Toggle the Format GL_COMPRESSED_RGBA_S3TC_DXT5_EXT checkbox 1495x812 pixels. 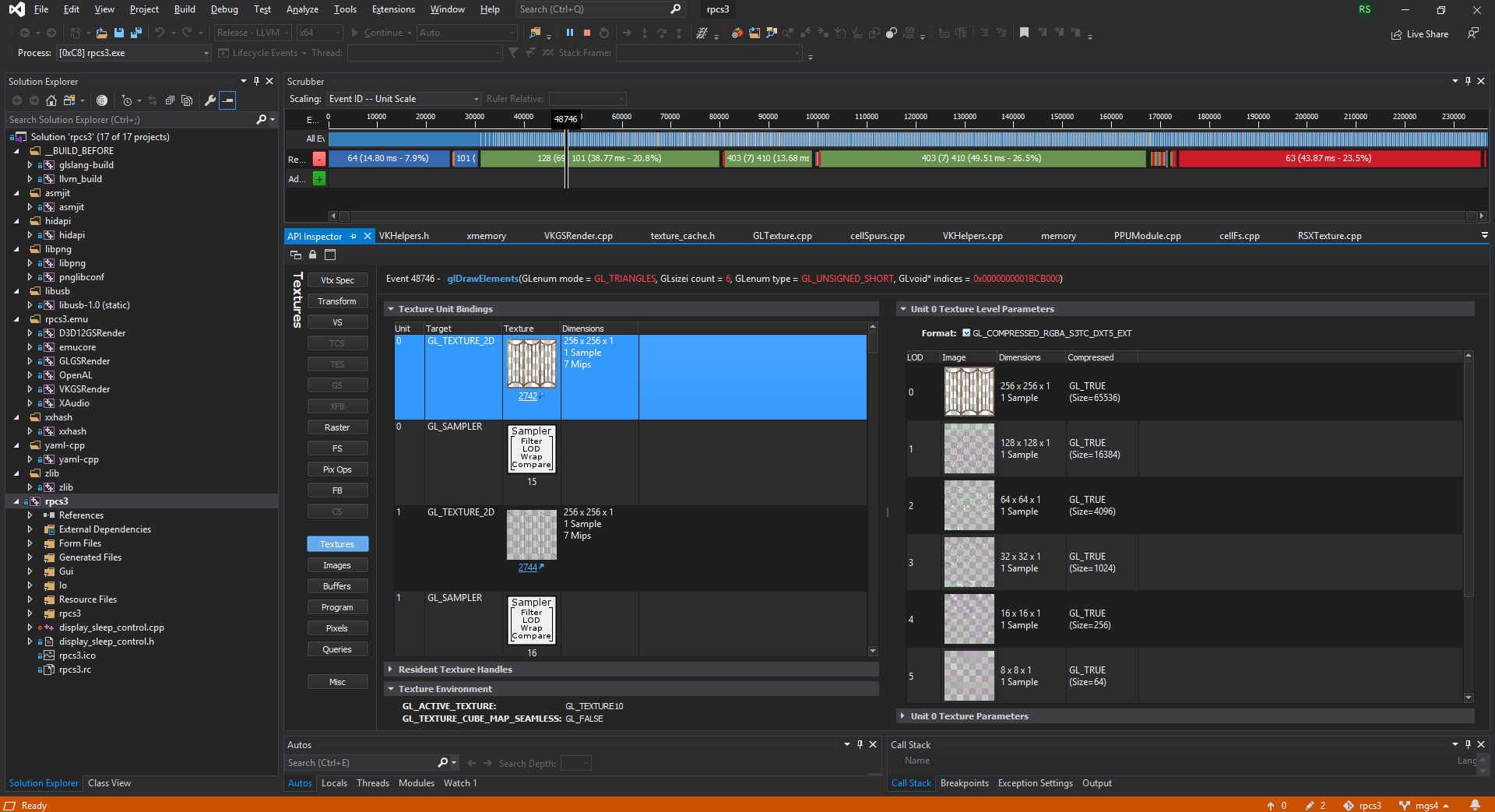click(966, 333)
